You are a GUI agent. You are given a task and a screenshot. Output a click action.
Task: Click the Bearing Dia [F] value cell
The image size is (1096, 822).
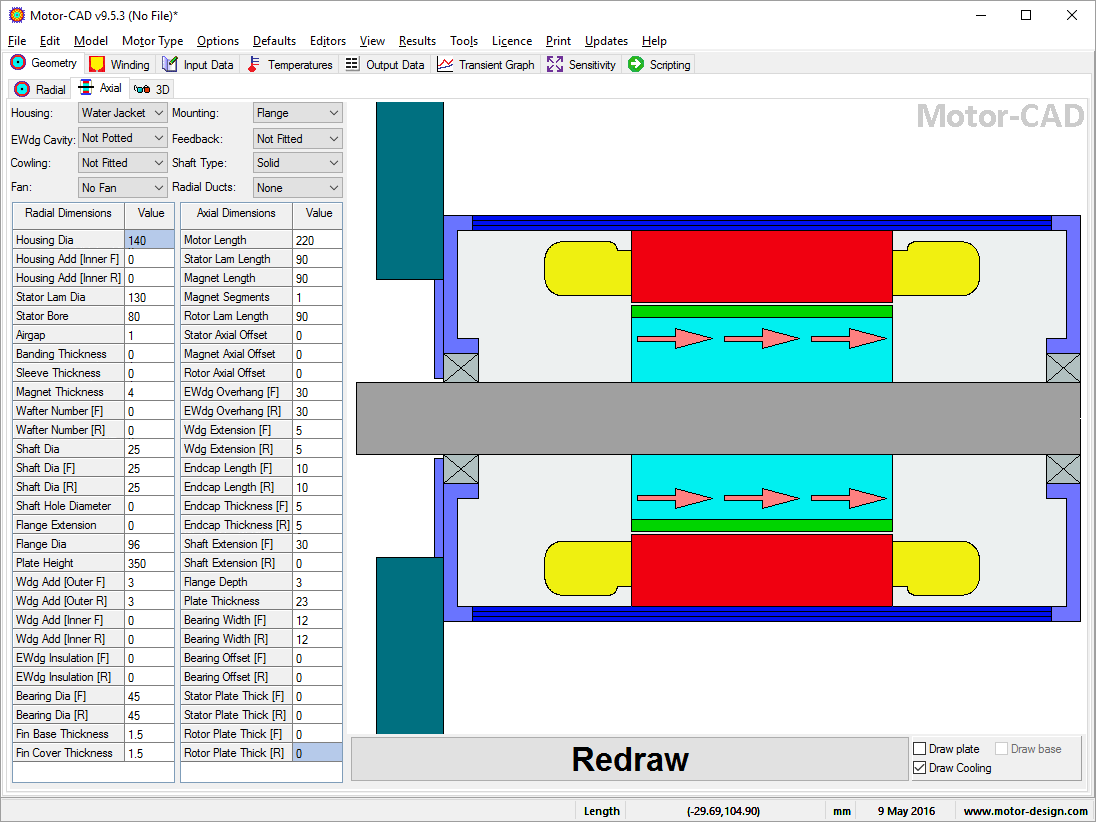click(150, 695)
